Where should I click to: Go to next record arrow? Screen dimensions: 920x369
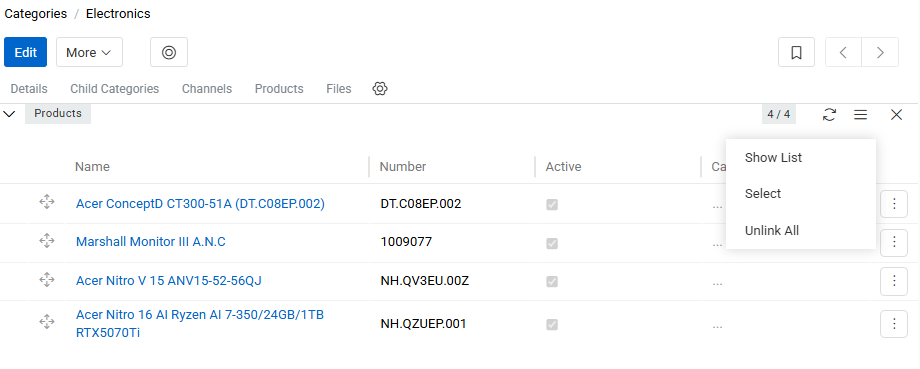pyautogui.click(x=880, y=52)
